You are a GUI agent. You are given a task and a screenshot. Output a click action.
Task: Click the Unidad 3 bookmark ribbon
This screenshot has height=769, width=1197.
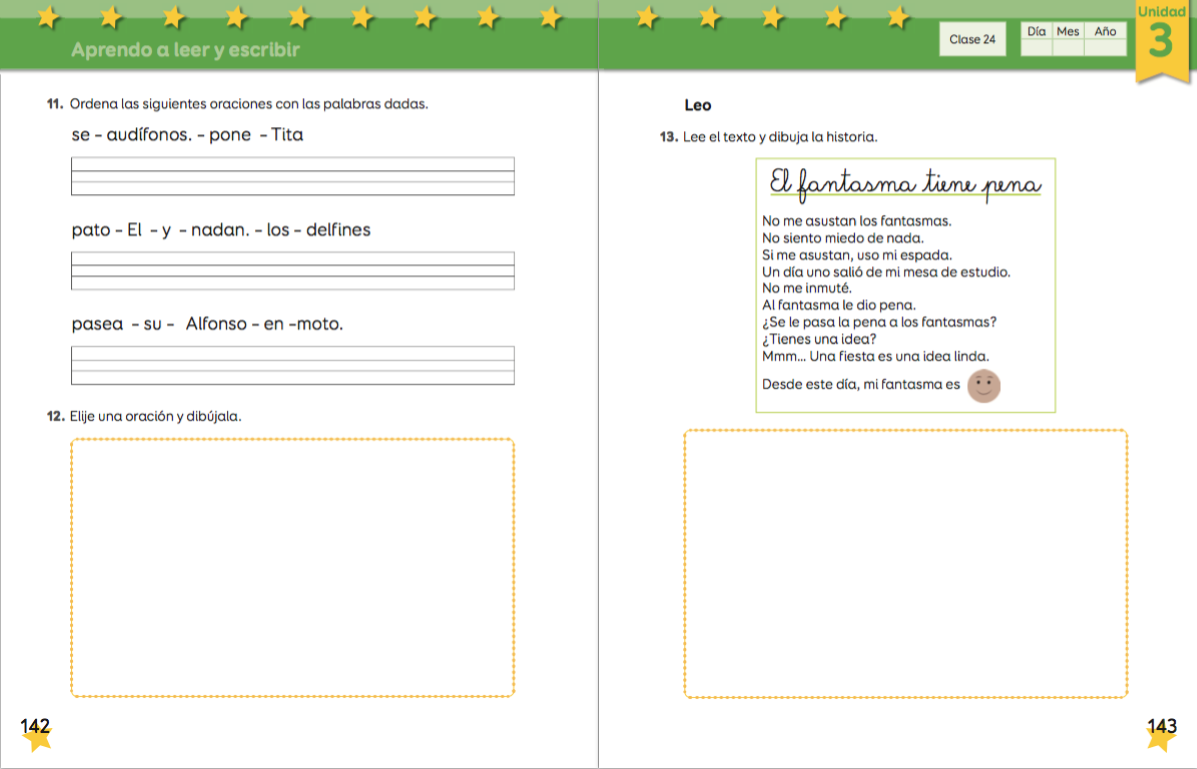click(x=1161, y=40)
